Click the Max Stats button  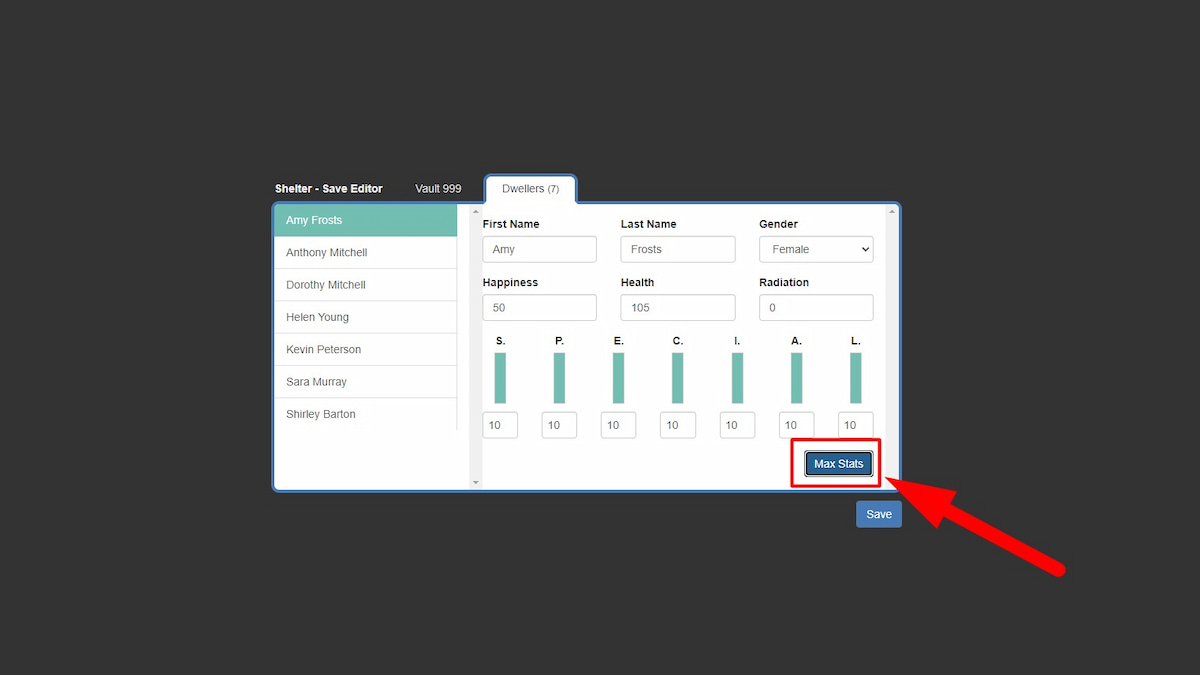[838, 464]
